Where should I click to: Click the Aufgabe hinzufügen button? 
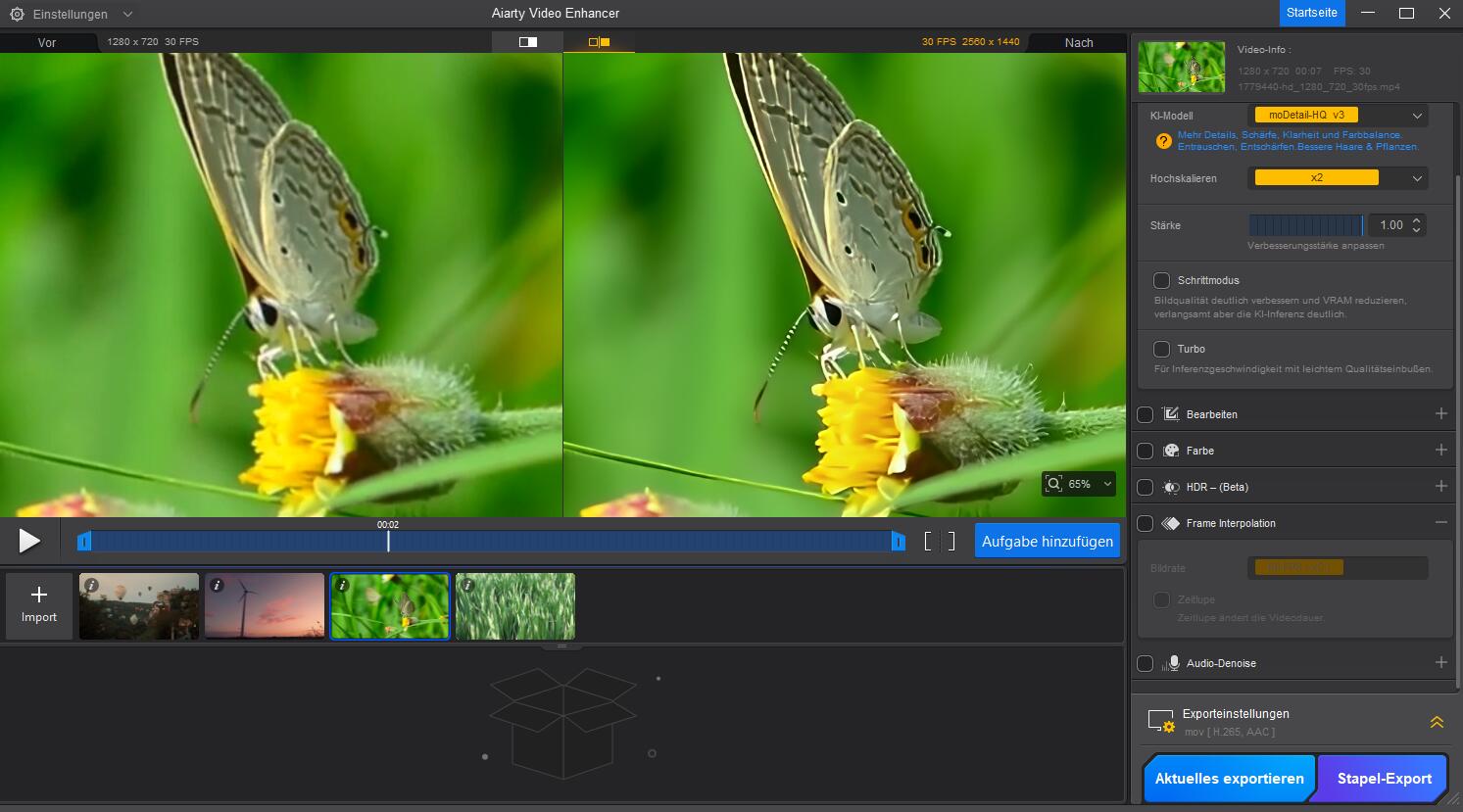tap(1047, 542)
